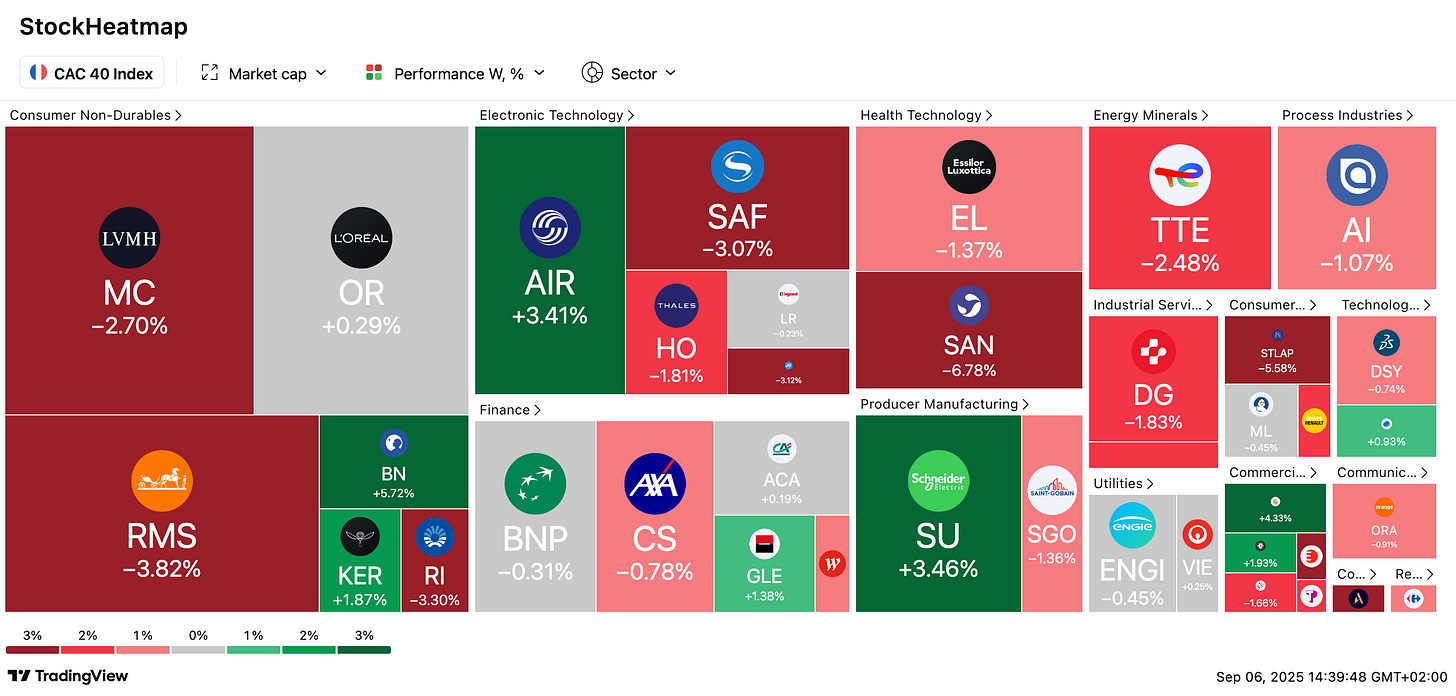
Task: Click the EssilorLuxottica logo on the EL tile
Action: (x=968, y=168)
